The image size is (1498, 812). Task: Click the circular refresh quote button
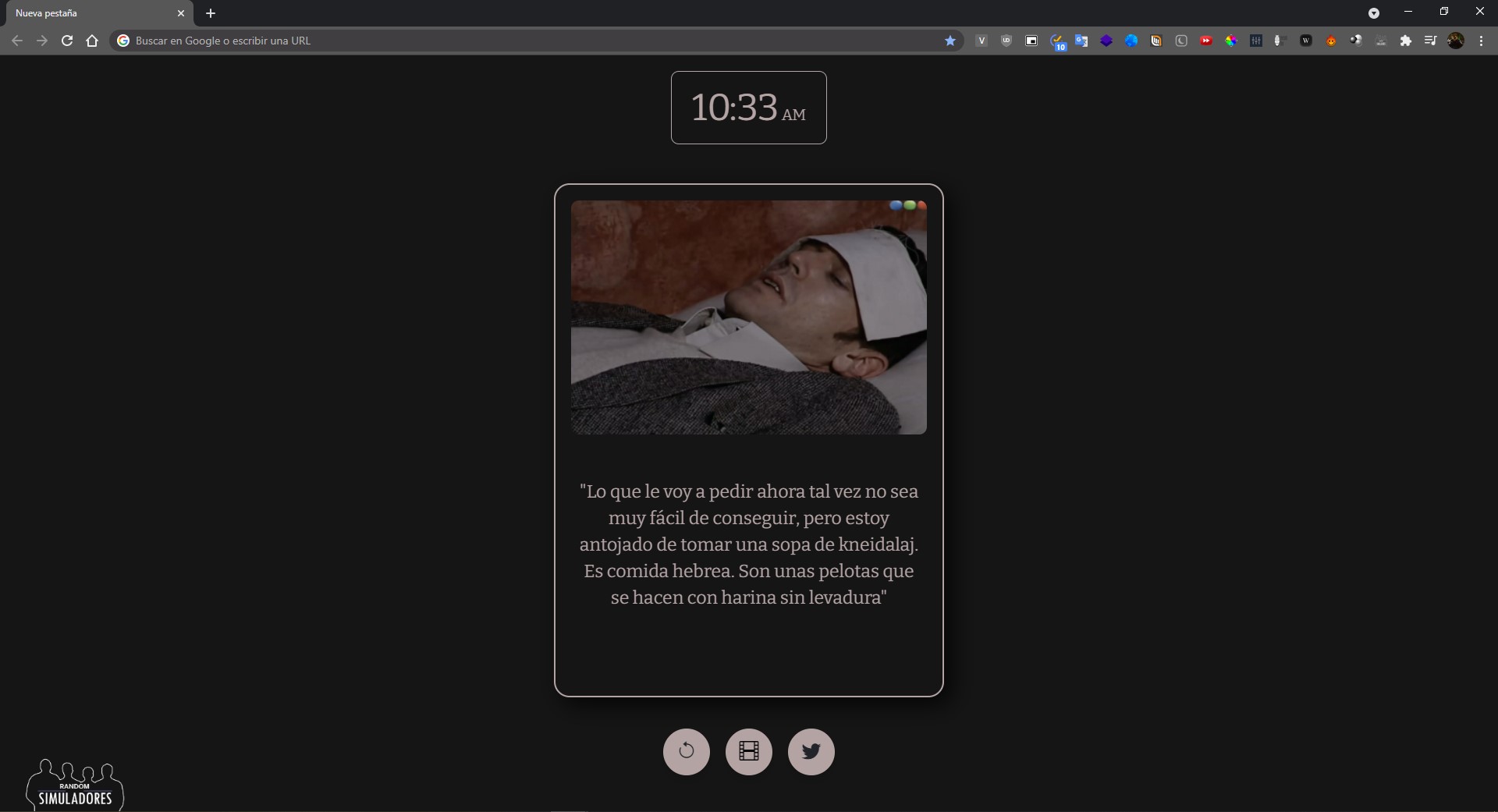pos(686,751)
